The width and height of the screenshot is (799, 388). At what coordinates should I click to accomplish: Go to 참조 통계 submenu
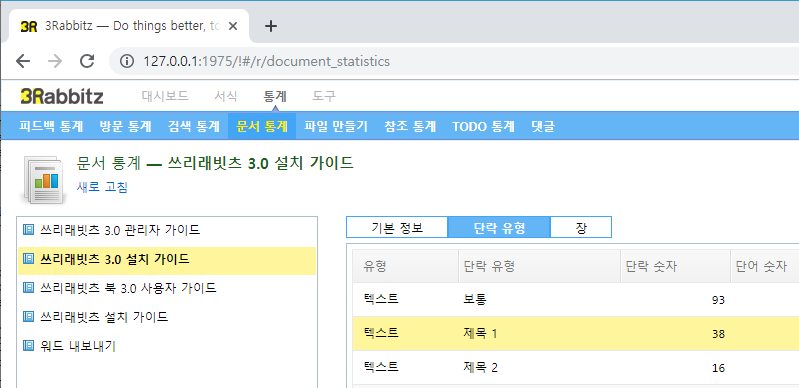410,126
